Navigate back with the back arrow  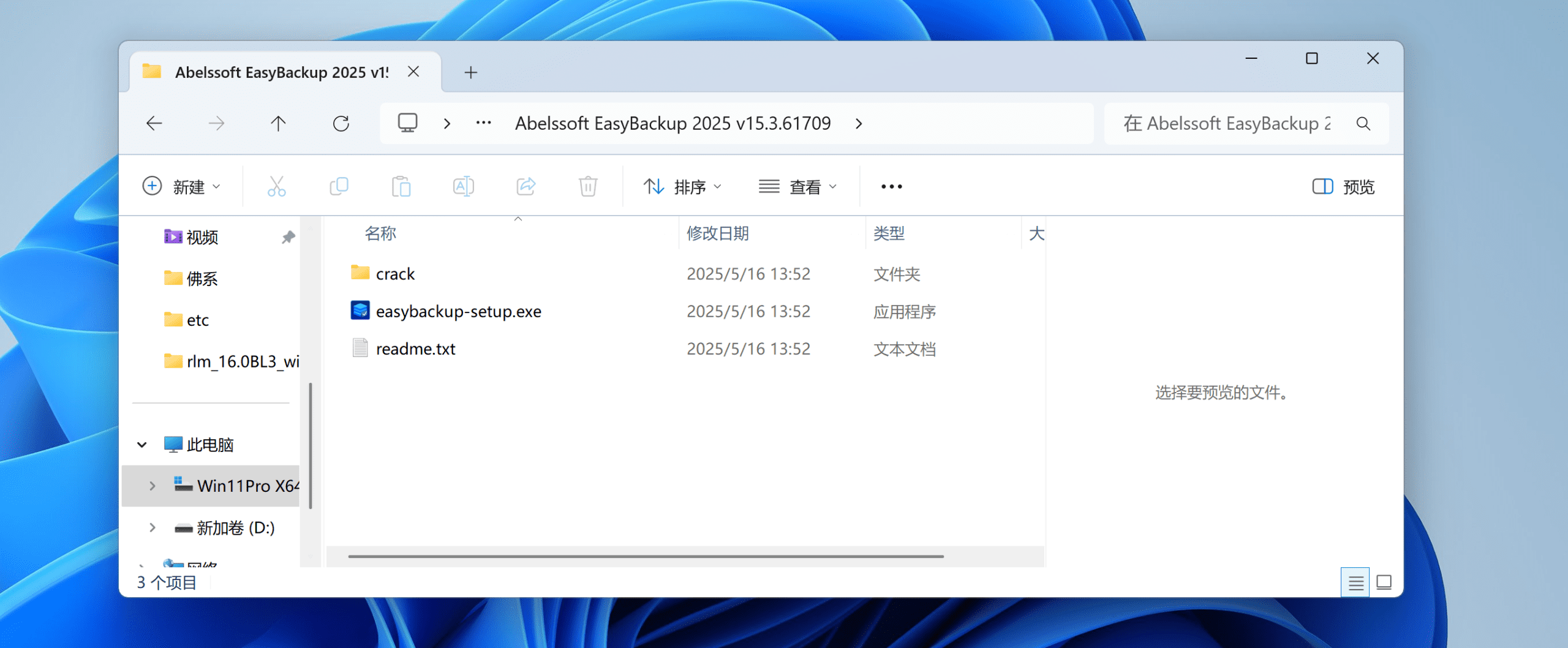pos(154,124)
